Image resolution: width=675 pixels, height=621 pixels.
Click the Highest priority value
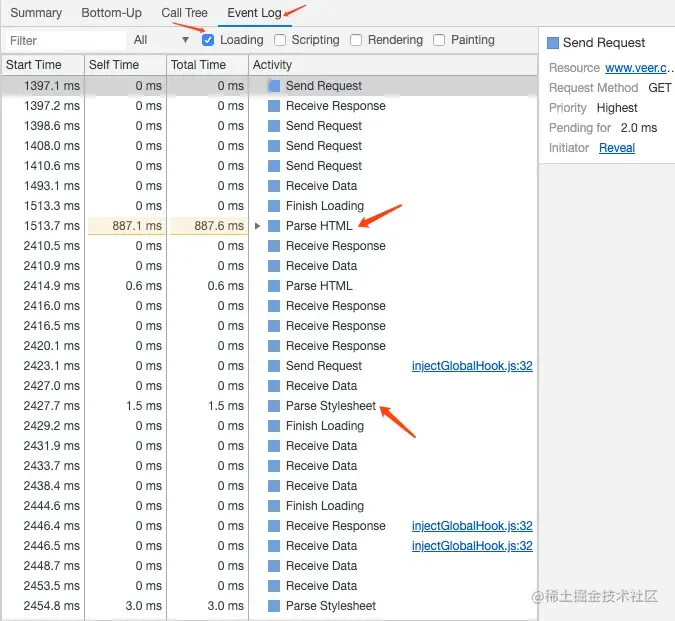coord(617,108)
